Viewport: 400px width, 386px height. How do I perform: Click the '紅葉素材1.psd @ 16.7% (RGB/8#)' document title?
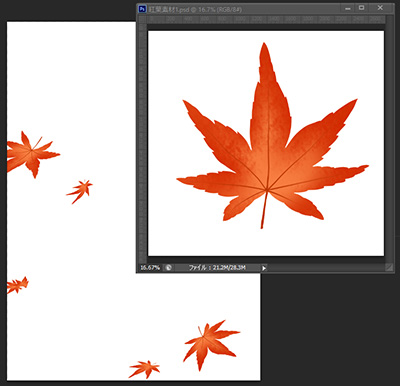195,9
